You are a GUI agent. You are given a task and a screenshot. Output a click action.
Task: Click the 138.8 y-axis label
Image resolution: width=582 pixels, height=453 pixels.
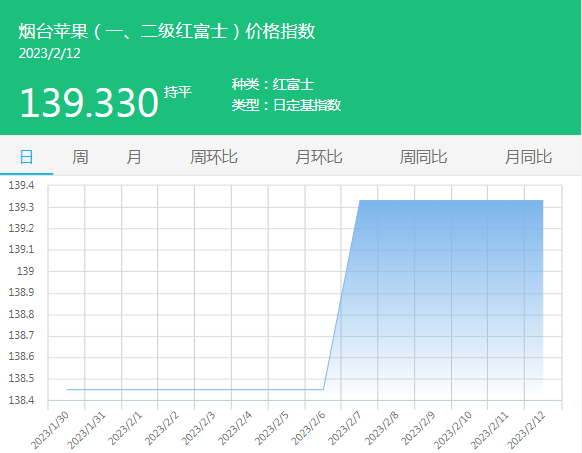tap(21, 314)
